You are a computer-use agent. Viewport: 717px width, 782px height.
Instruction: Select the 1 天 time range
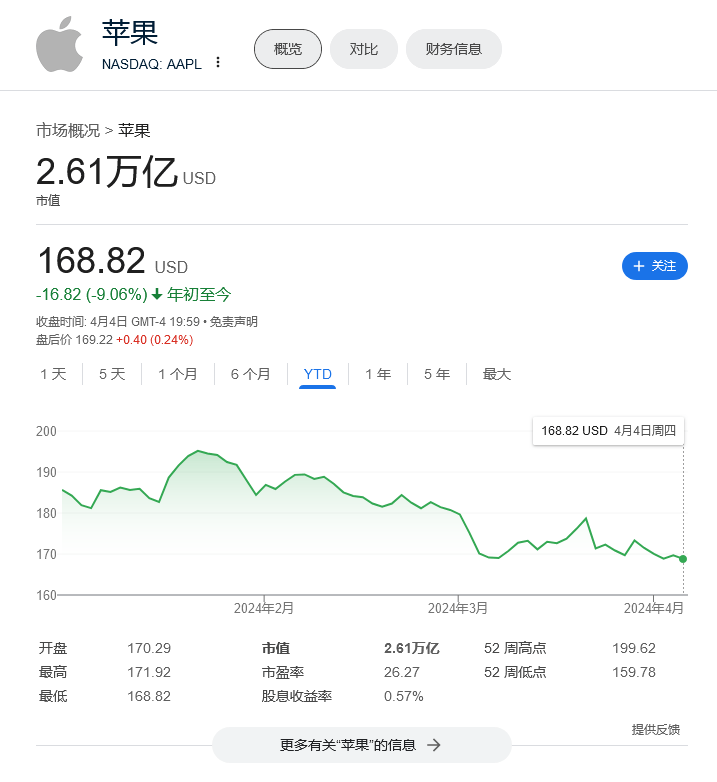pos(53,374)
